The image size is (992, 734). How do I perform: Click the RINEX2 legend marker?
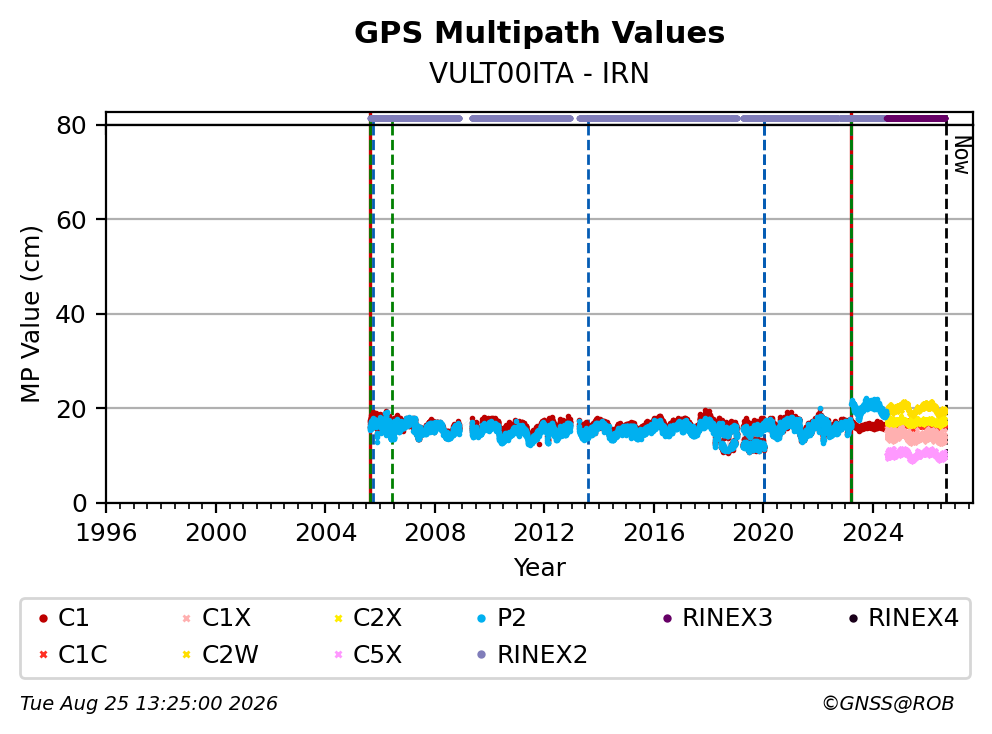(x=481, y=654)
